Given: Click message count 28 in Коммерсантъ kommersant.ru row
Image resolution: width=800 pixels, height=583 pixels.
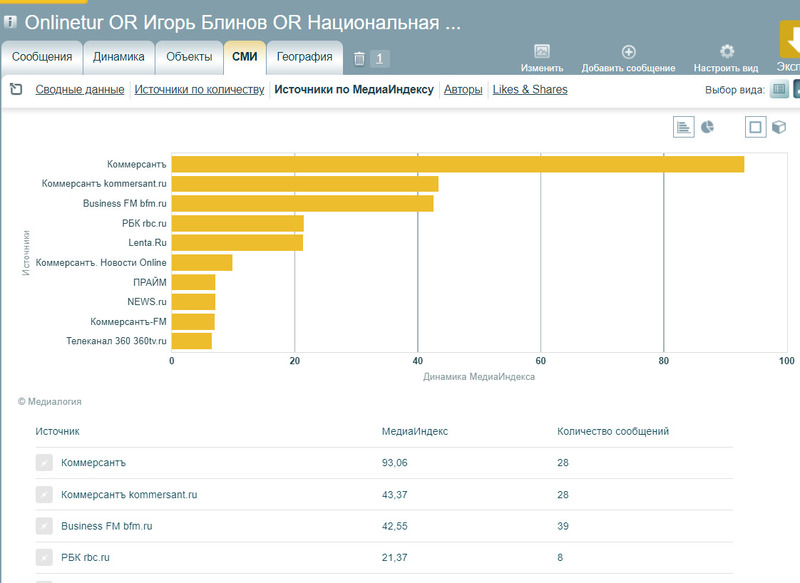Looking at the screenshot, I should tap(563, 494).
